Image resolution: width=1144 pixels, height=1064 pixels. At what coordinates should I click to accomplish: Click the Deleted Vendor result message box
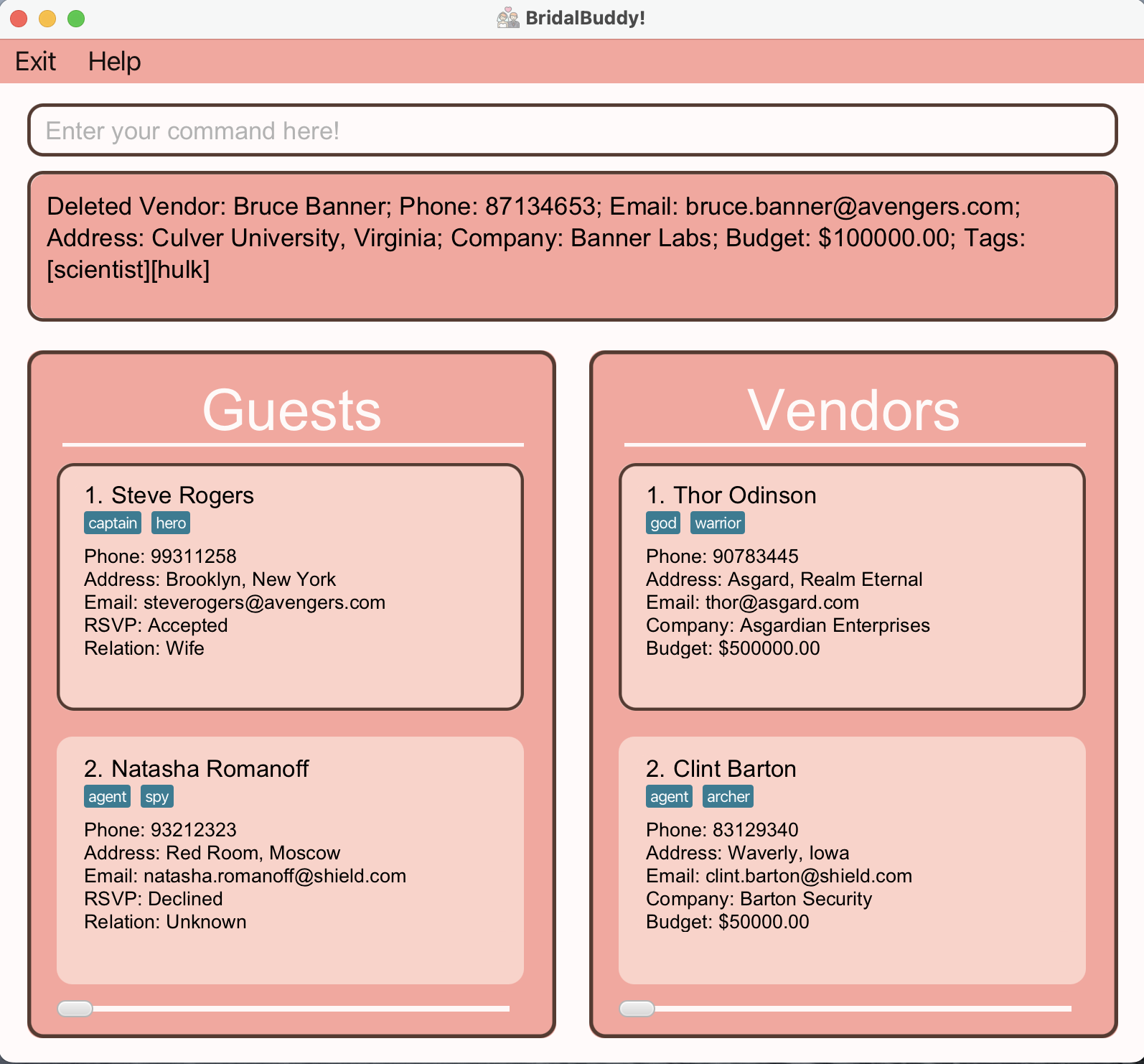click(x=572, y=246)
